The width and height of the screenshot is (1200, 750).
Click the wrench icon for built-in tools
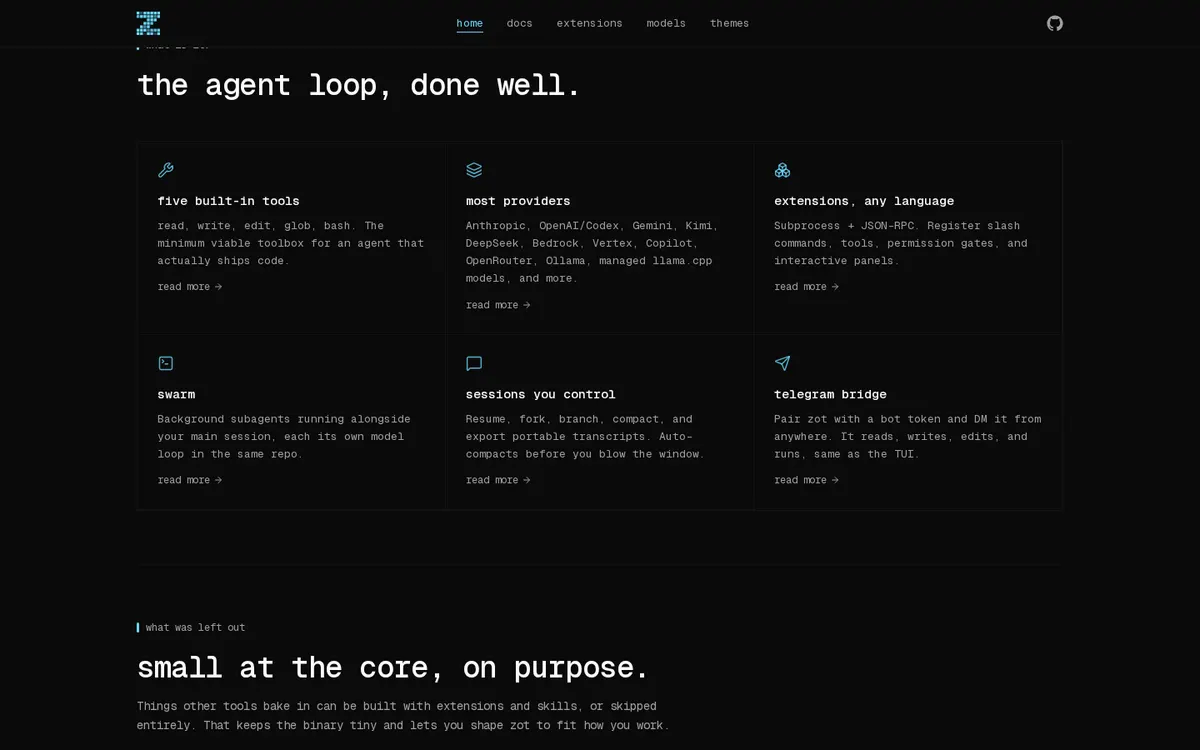point(166,170)
